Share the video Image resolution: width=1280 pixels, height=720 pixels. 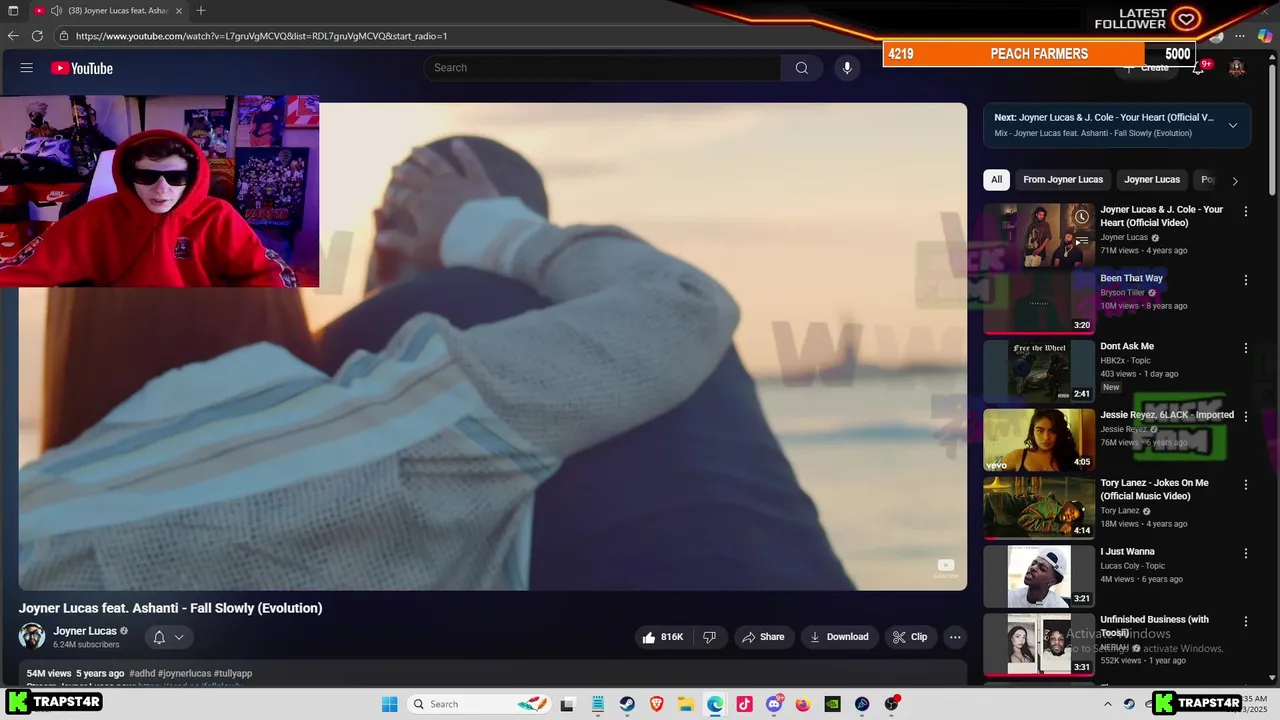pyautogui.click(x=763, y=637)
